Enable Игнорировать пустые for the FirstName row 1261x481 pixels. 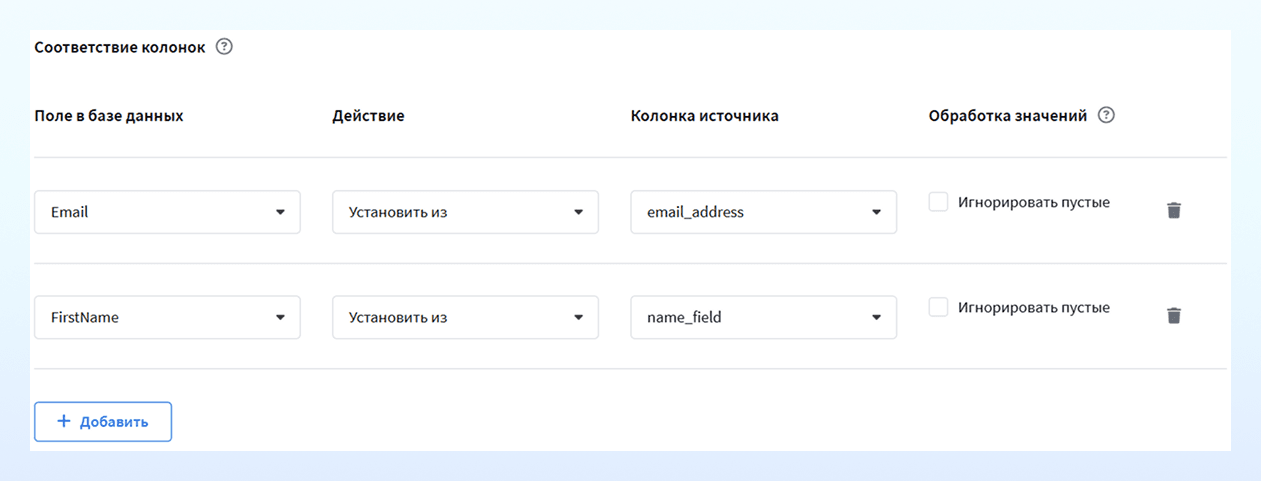pyautogui.click(x=938, y=307)
